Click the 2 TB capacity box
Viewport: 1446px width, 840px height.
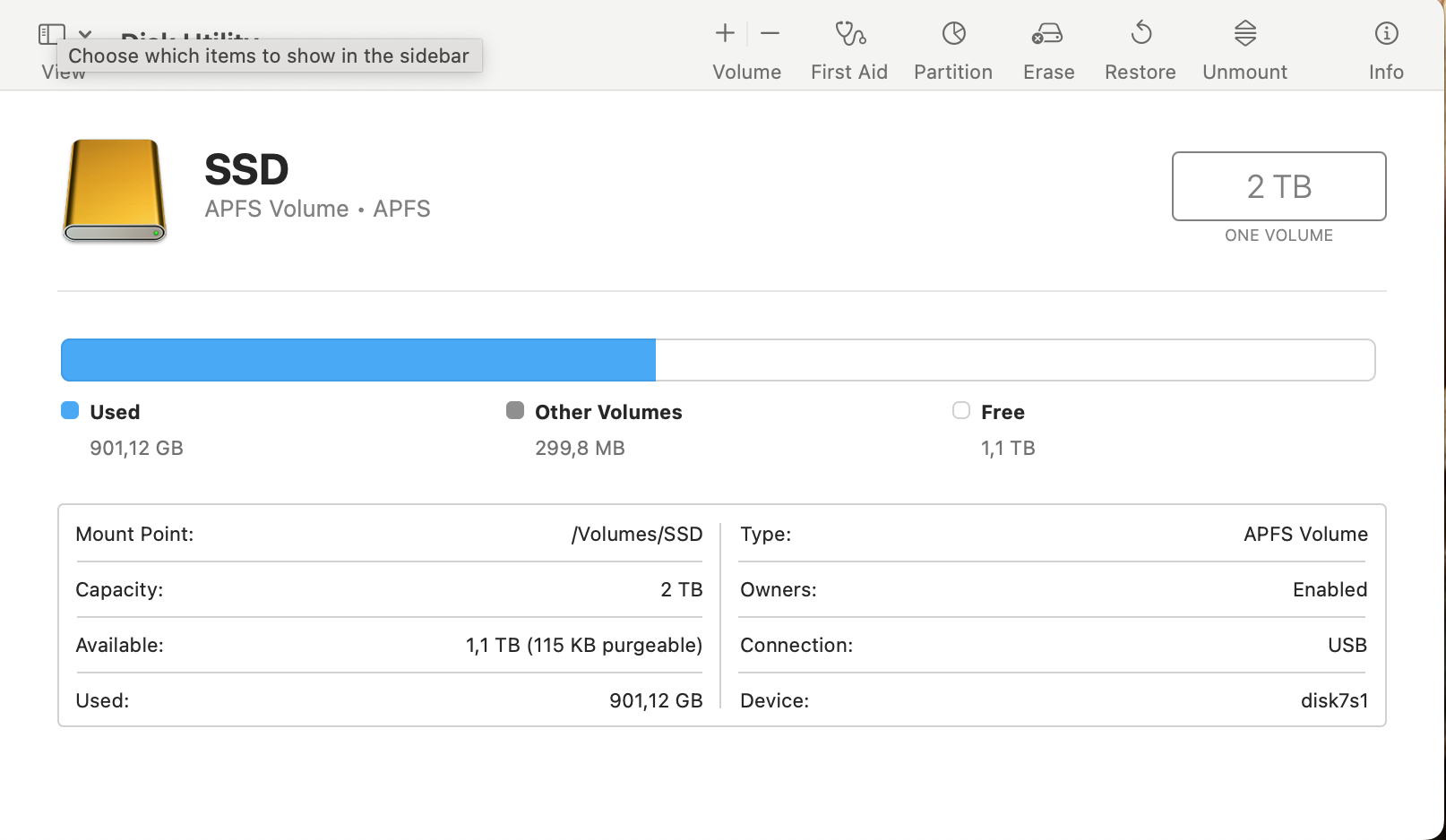point(1278,186)
